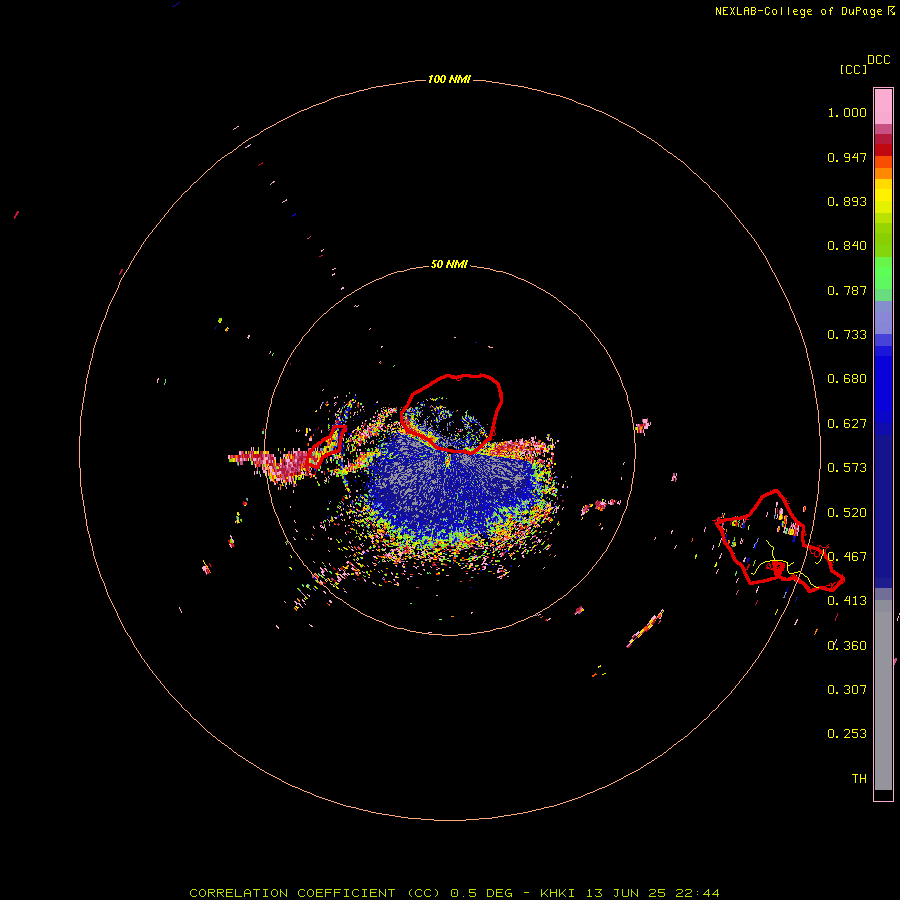
Task: Click the 0.947 scale value
Action: coord(847,157)
